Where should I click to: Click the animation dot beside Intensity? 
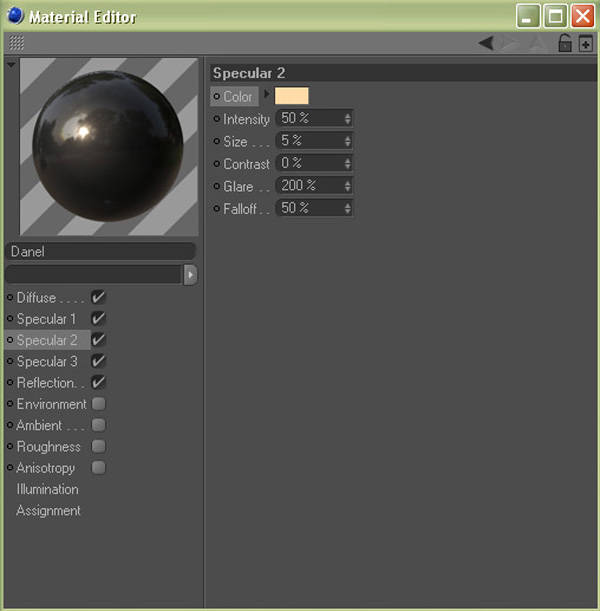[x=217, y=119]
